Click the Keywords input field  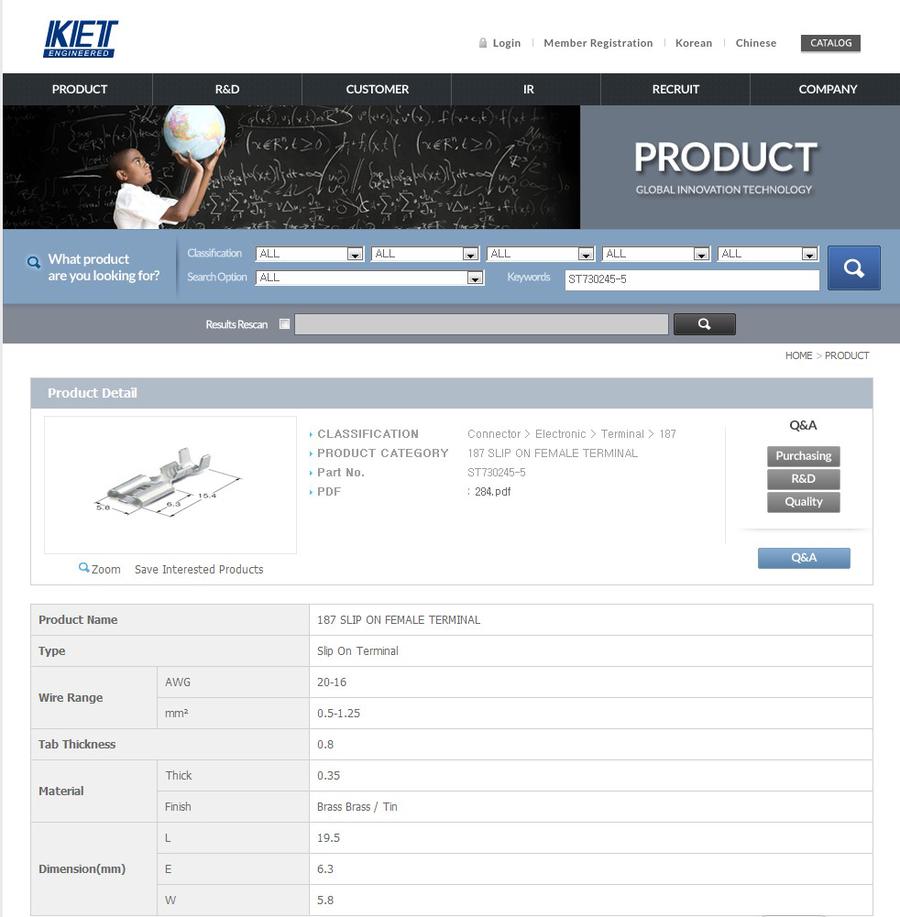point(692,280)
